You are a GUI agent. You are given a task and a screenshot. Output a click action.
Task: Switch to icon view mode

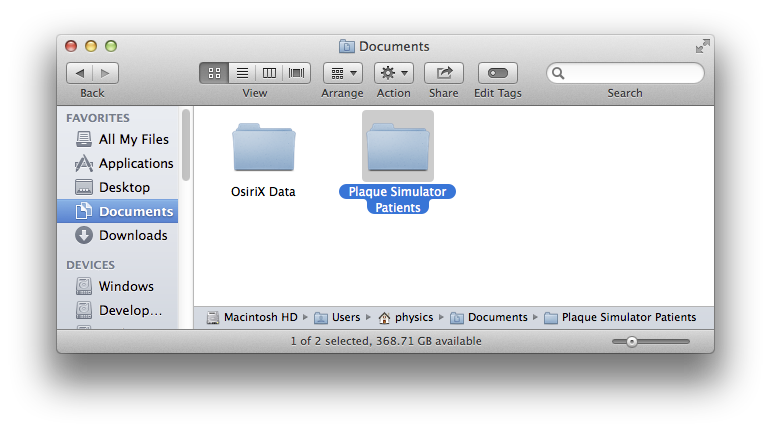(213, 73)
